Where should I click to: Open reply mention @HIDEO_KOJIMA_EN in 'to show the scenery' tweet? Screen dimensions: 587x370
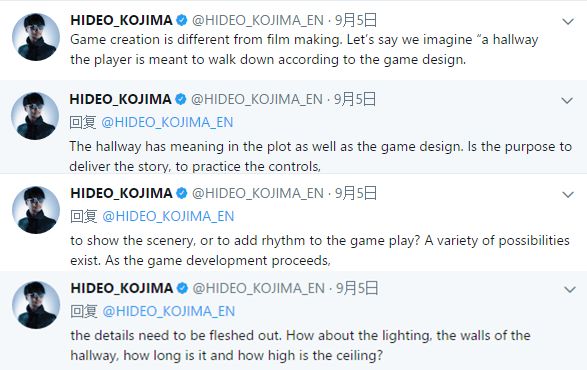tap(168, 216)
